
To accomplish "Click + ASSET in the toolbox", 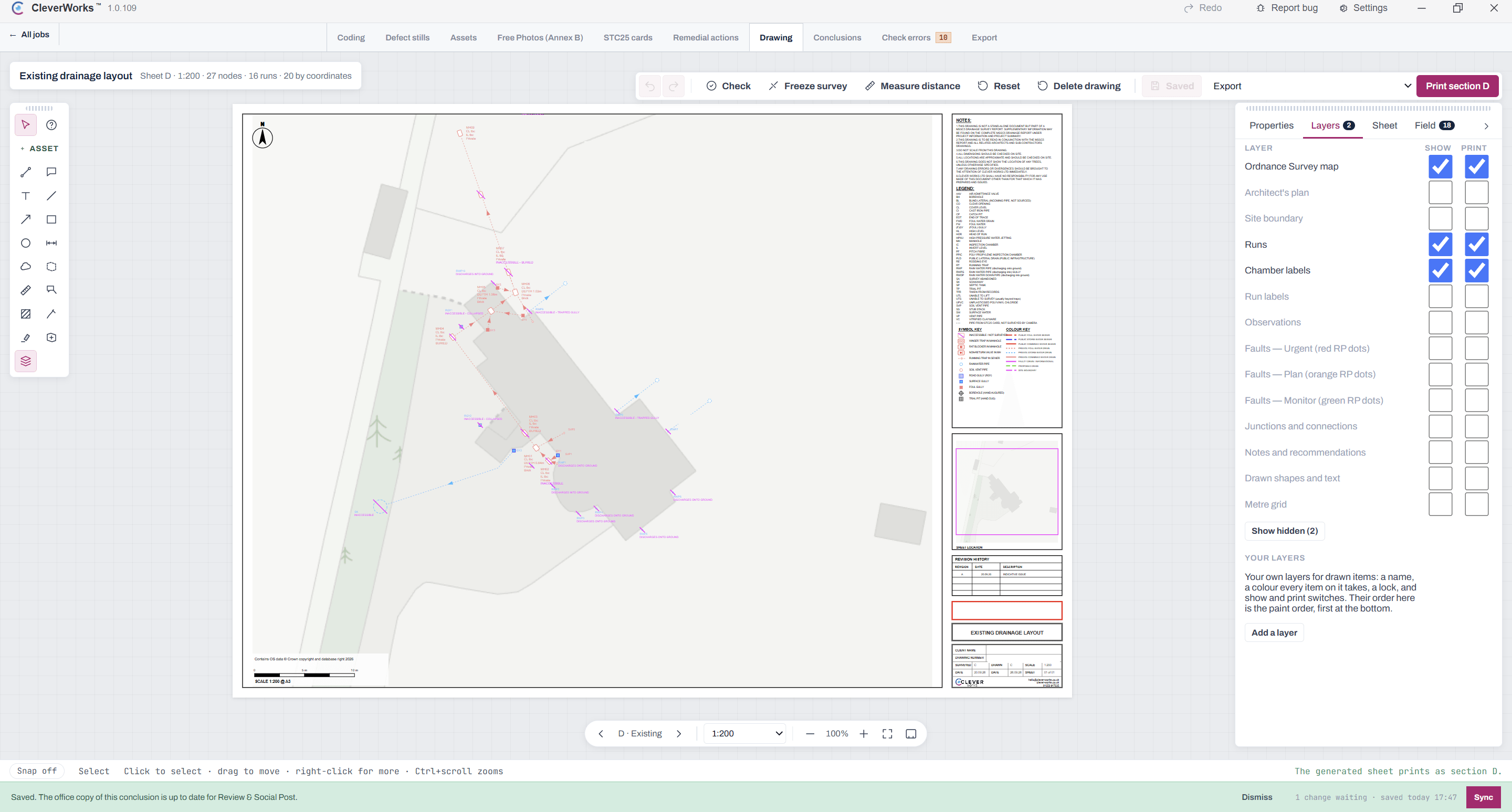I will pyautogui.click(x=39, y=149).
